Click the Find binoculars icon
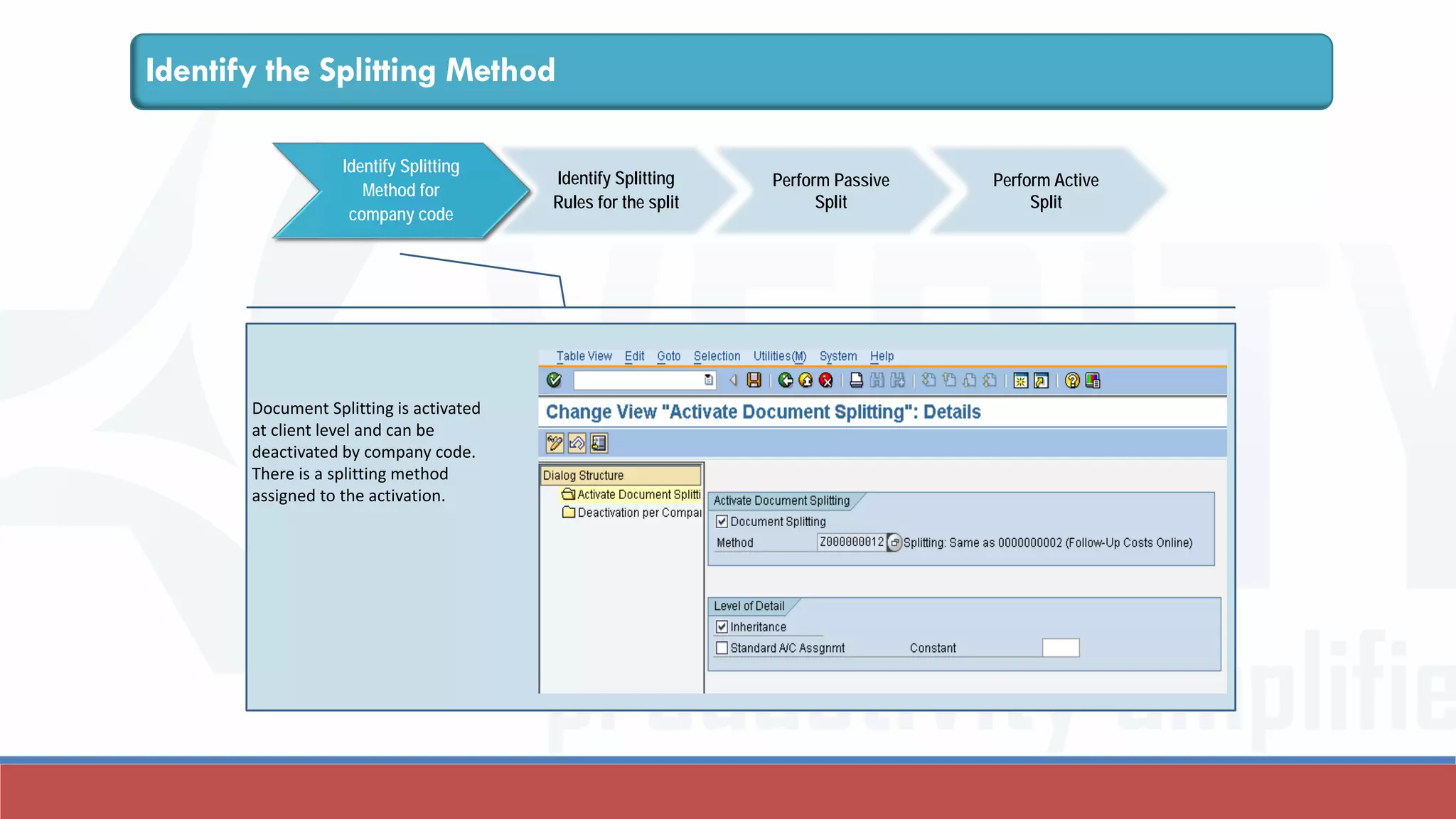This screenshot has width=1456, height=819. [x=877, y=380]
